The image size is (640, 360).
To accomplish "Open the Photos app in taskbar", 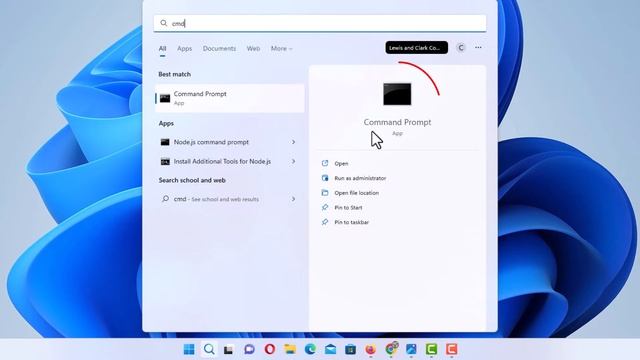I will pyautogui.click(x=411, y=349).
